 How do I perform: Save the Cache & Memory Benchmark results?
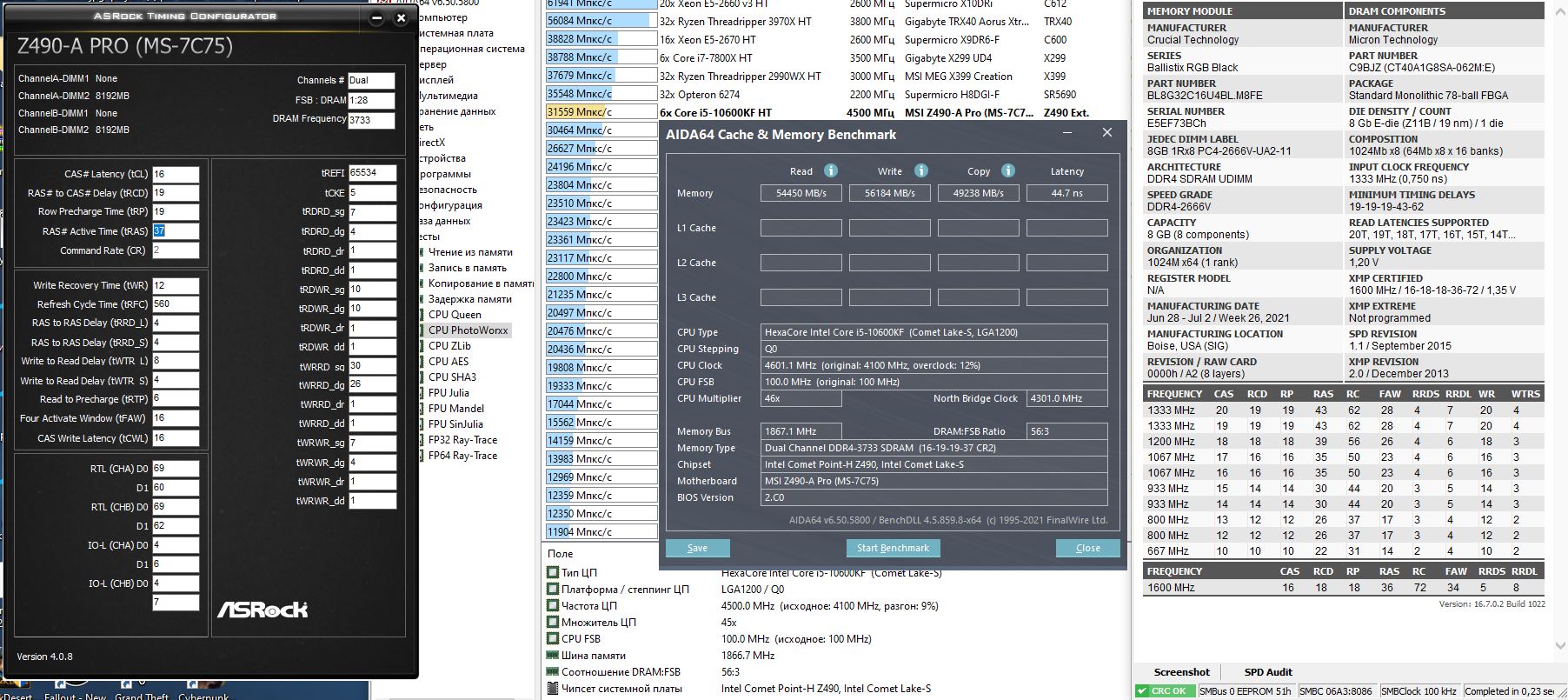click(x=697, y=548)
